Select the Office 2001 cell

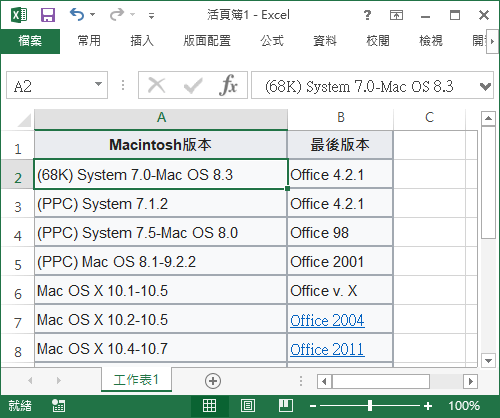(340, 262)
